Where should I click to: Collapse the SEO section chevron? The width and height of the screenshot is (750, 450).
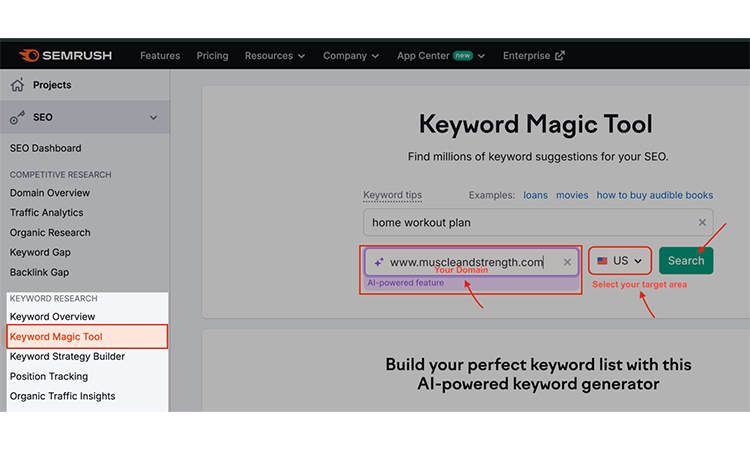click(153, 117)
